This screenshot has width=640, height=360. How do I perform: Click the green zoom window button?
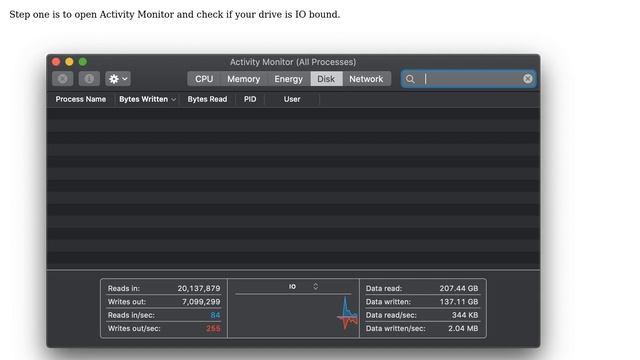tap(83, 62)
